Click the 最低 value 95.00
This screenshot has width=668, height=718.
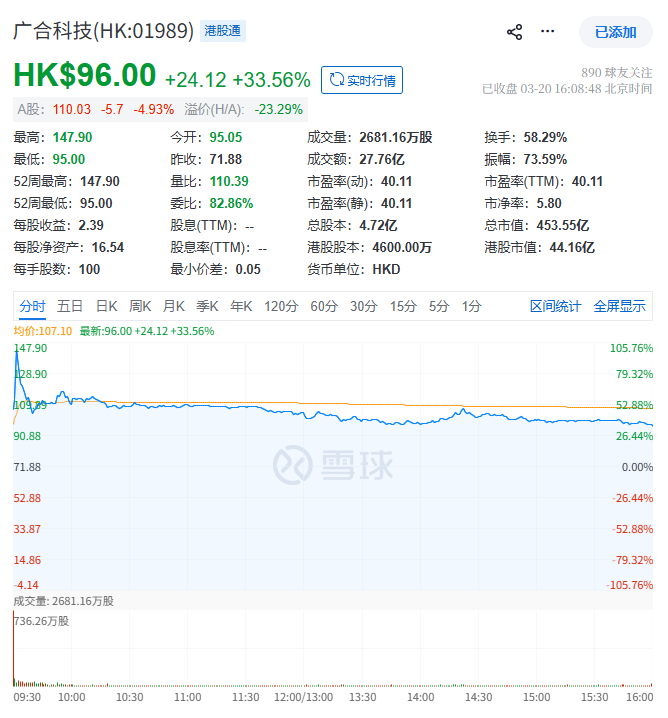pos(69,159)
